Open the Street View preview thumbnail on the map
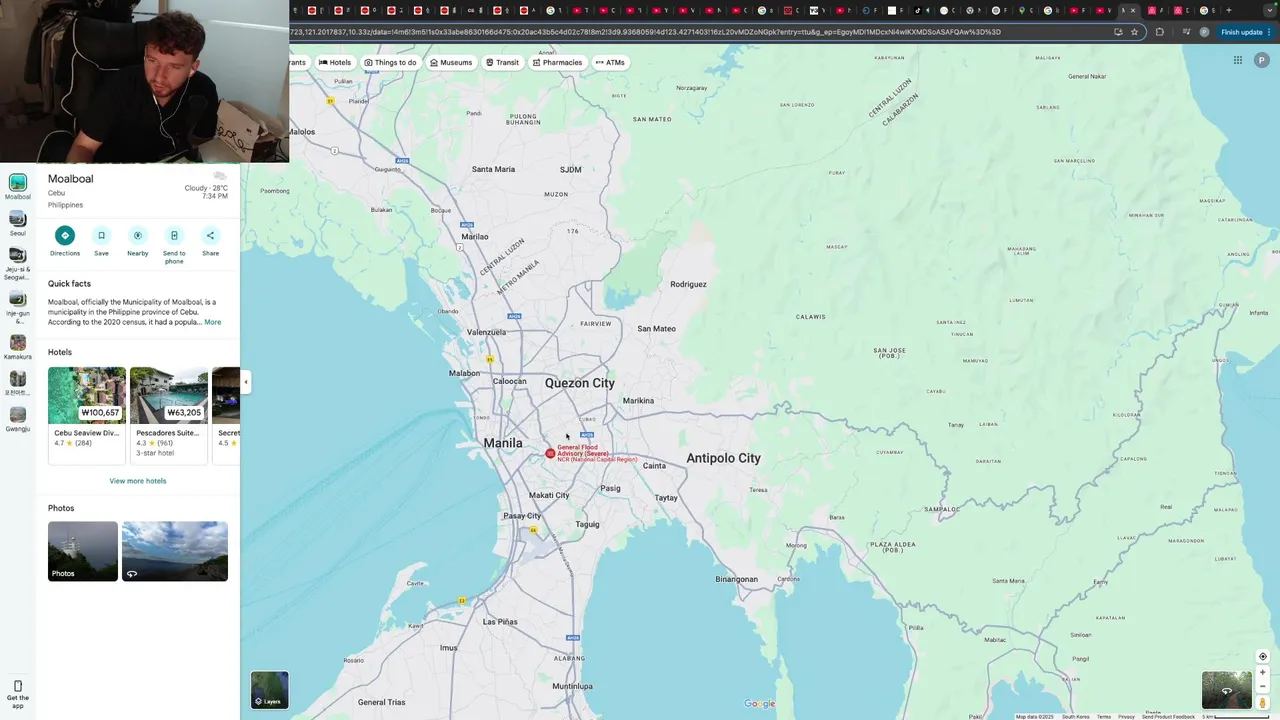1280x720 pixels. coord(1227,690)
